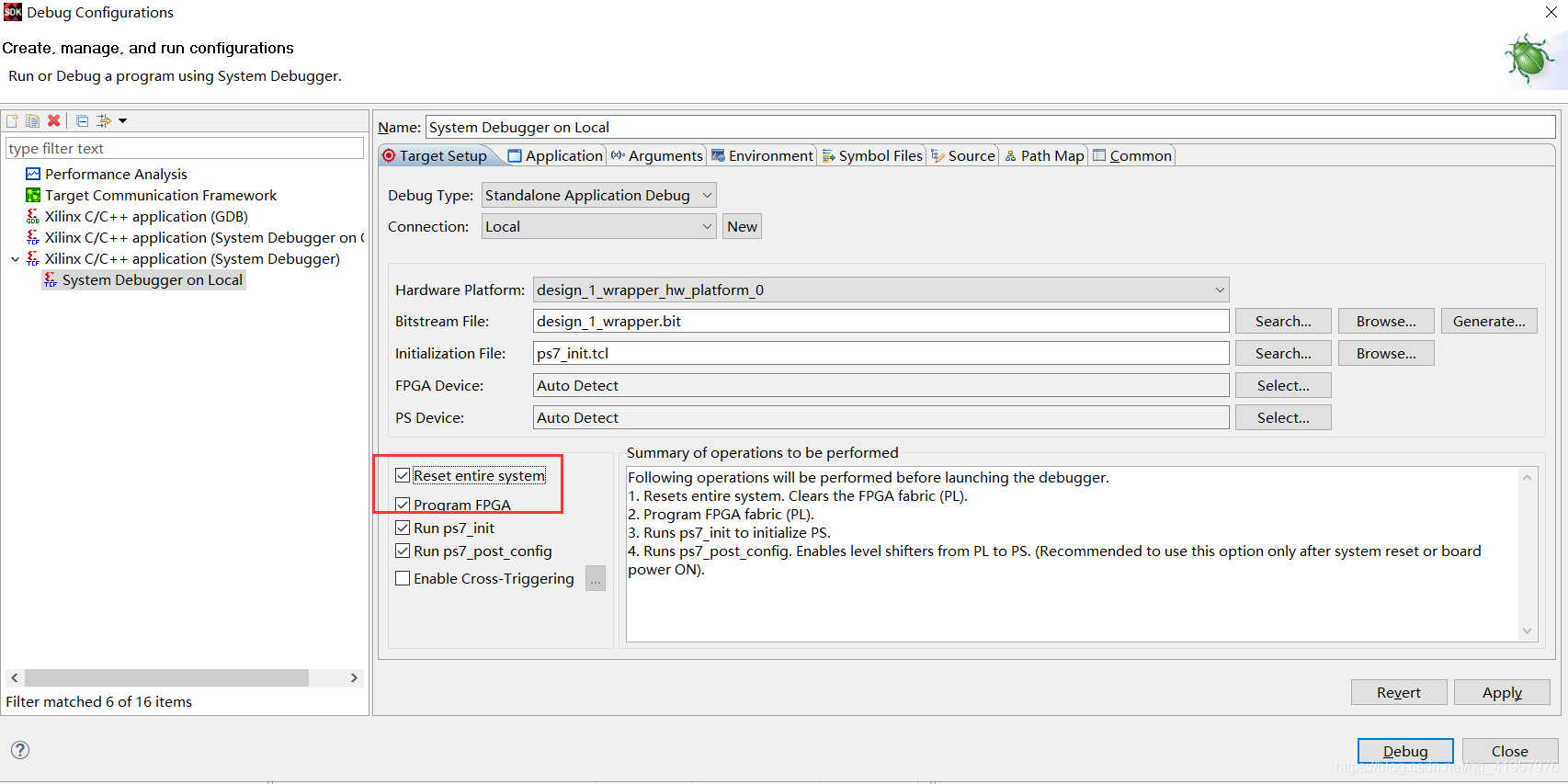
Task: Click the 'Filter matched 6 of 16 items' text
Action: [x=99, y=701]
